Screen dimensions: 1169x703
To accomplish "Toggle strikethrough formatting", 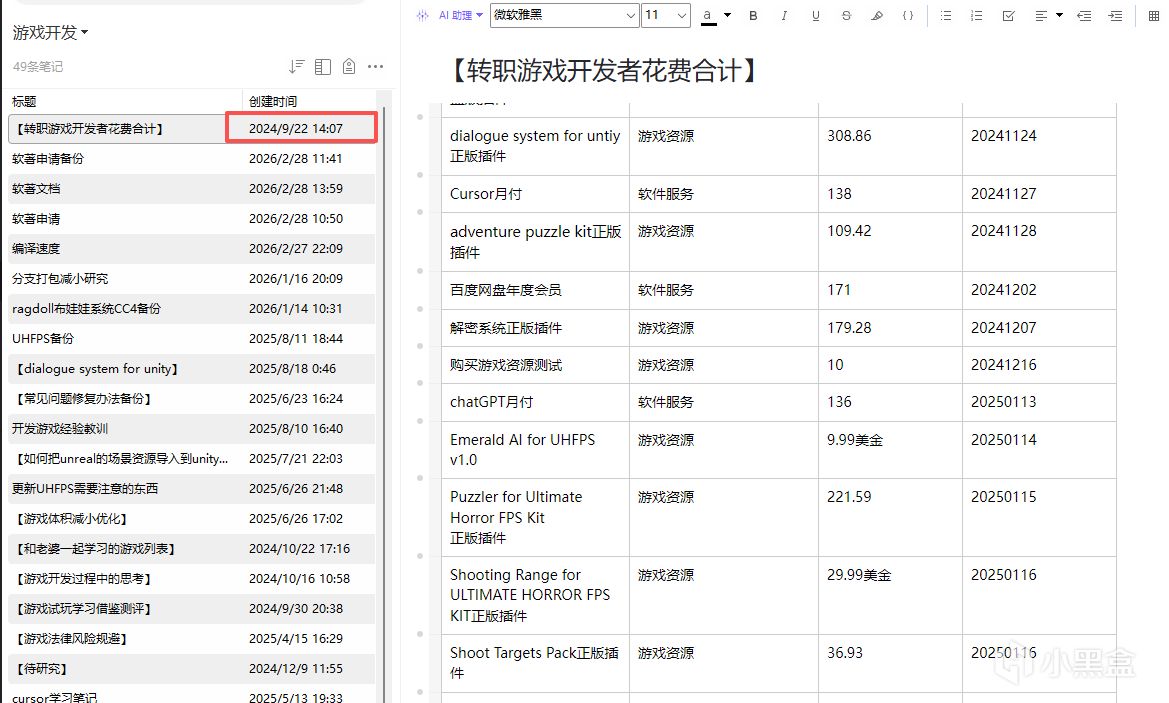I will [x=846, y=15].
